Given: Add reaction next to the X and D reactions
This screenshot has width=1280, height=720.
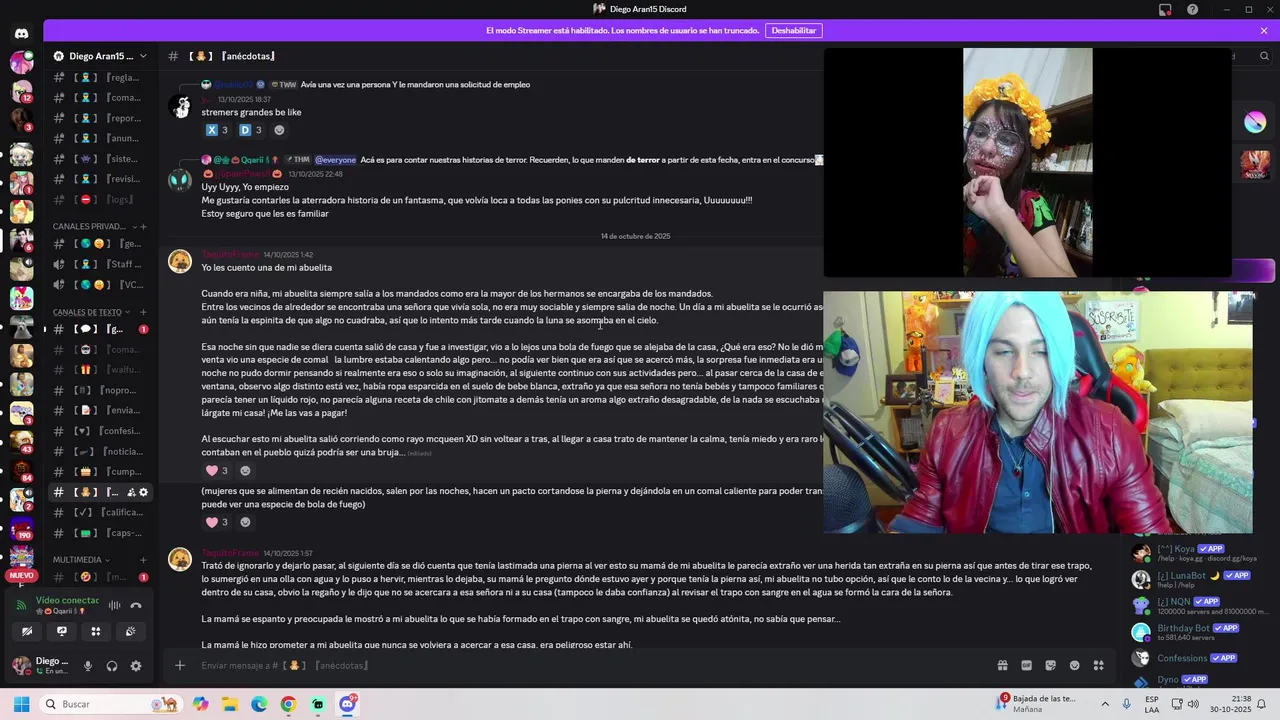Looking at the screenshot, I should coord(279,130).
